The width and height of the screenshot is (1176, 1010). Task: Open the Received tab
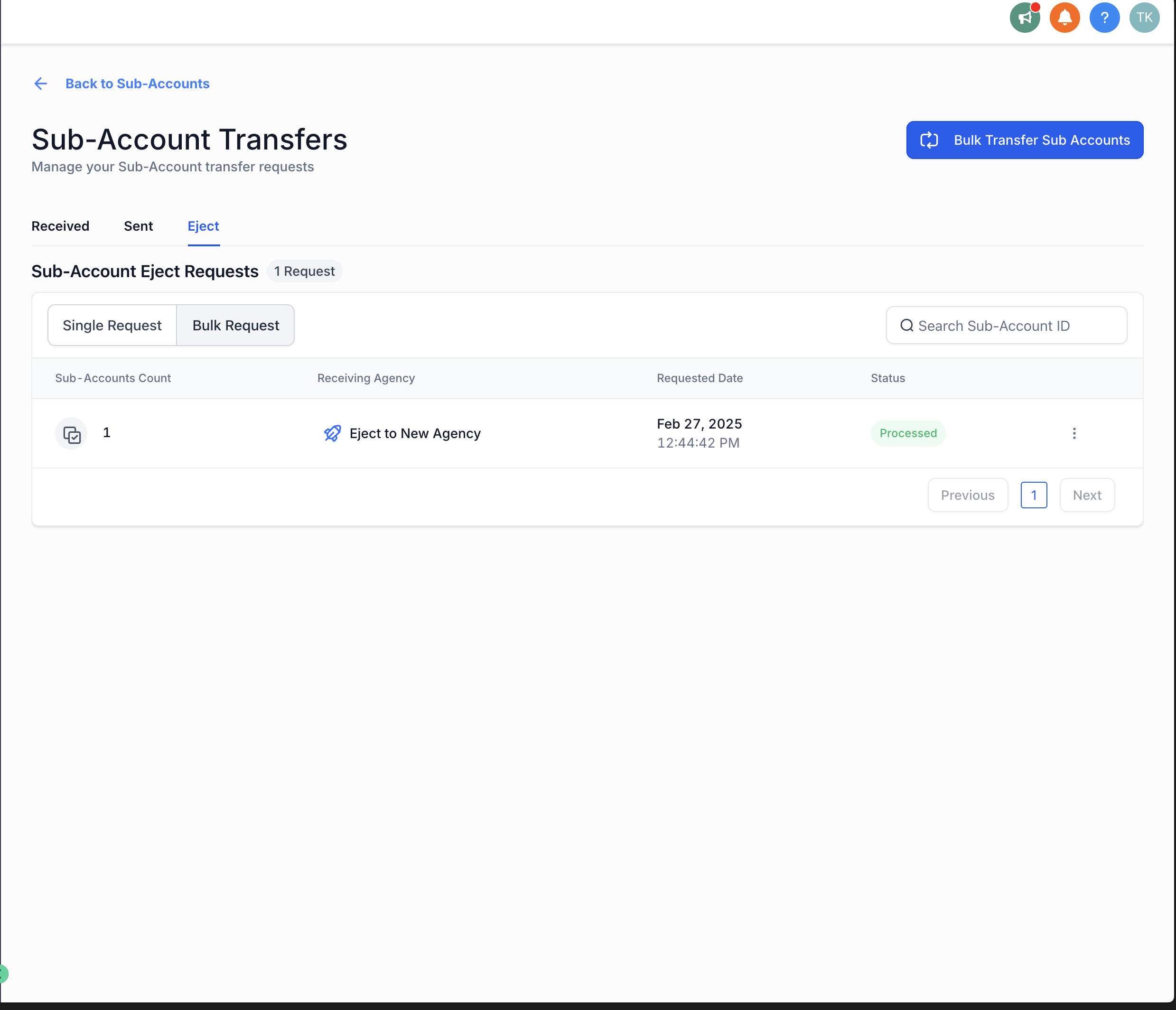[x=60, y=226]
